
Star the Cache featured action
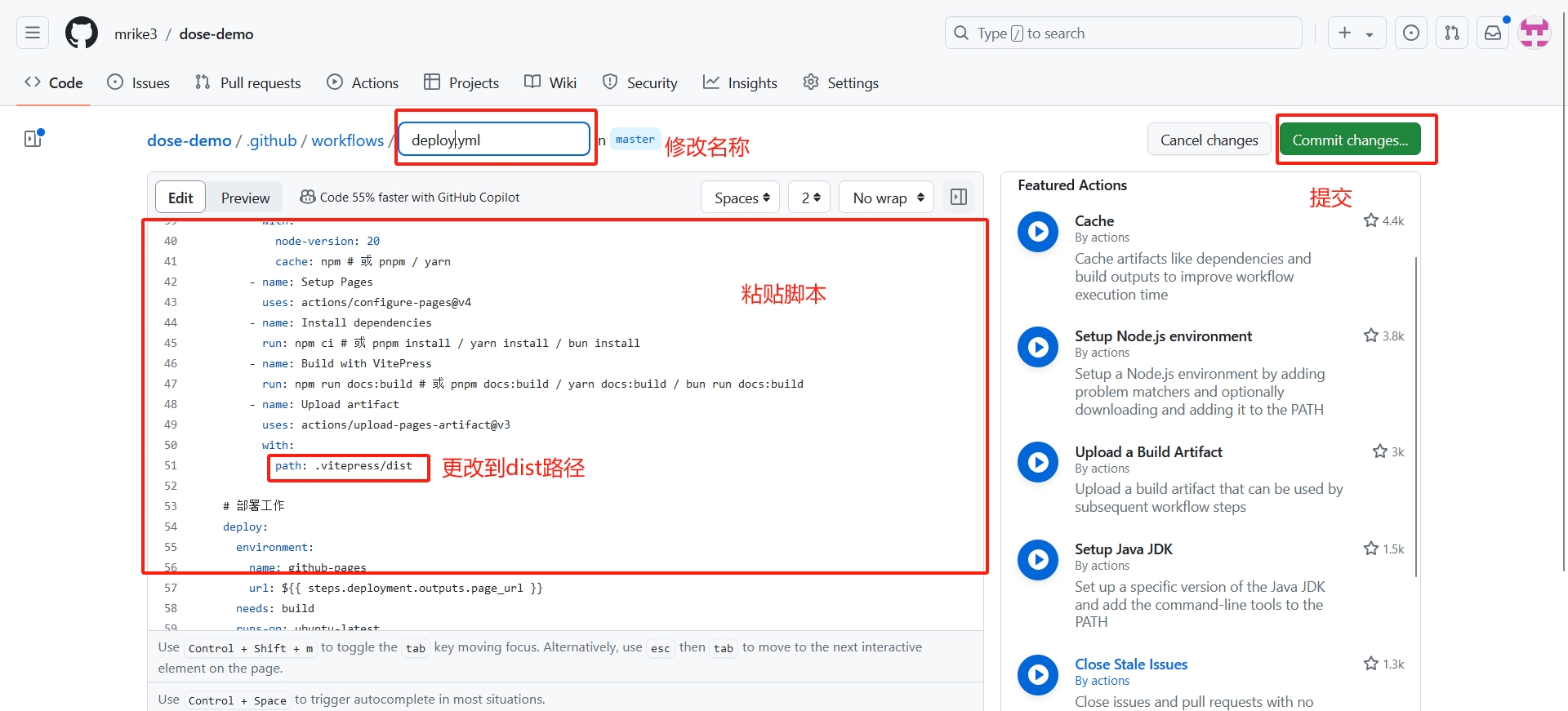coord(1371,220)
